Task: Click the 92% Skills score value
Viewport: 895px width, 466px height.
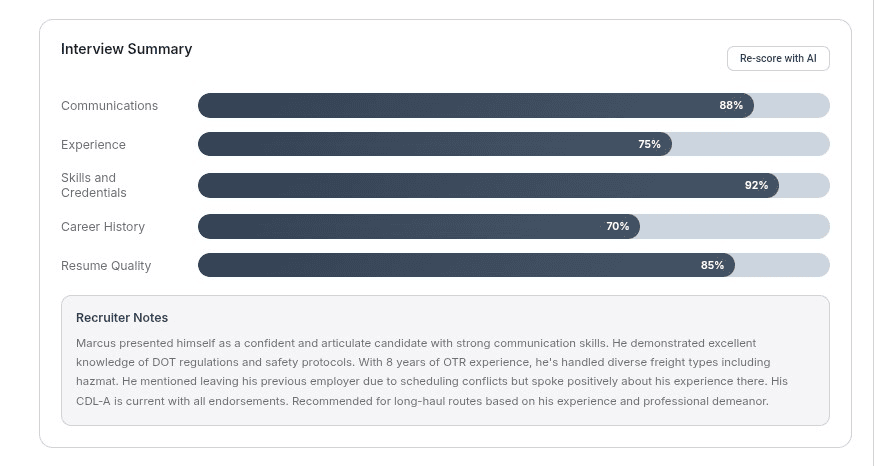Action: [756, 185]
